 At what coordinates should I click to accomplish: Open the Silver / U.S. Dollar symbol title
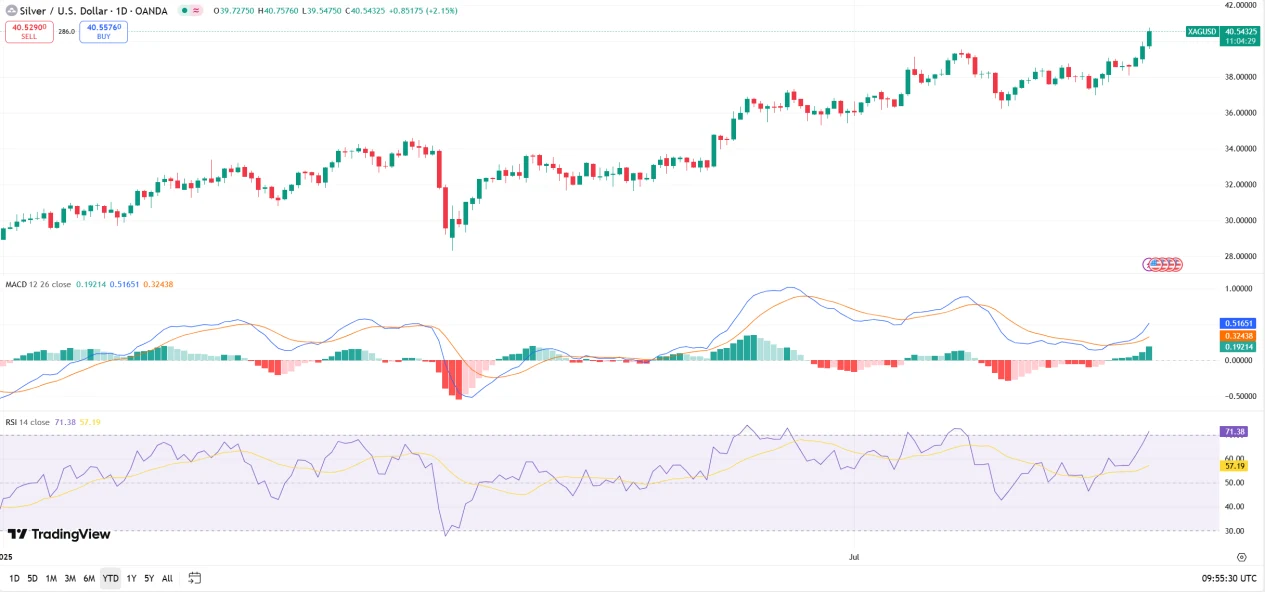(94, 11)
